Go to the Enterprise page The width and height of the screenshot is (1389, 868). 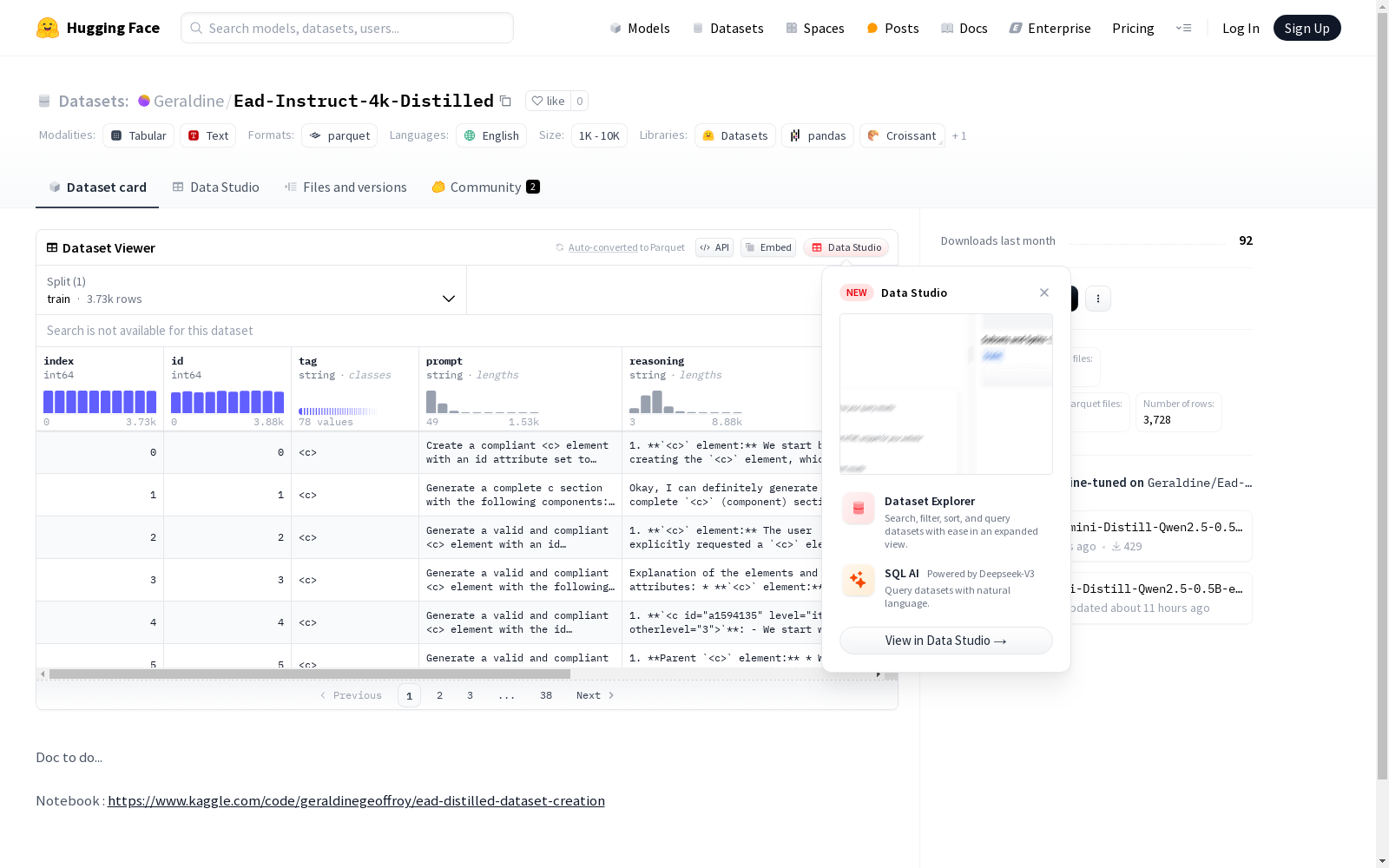(1050, 28)
